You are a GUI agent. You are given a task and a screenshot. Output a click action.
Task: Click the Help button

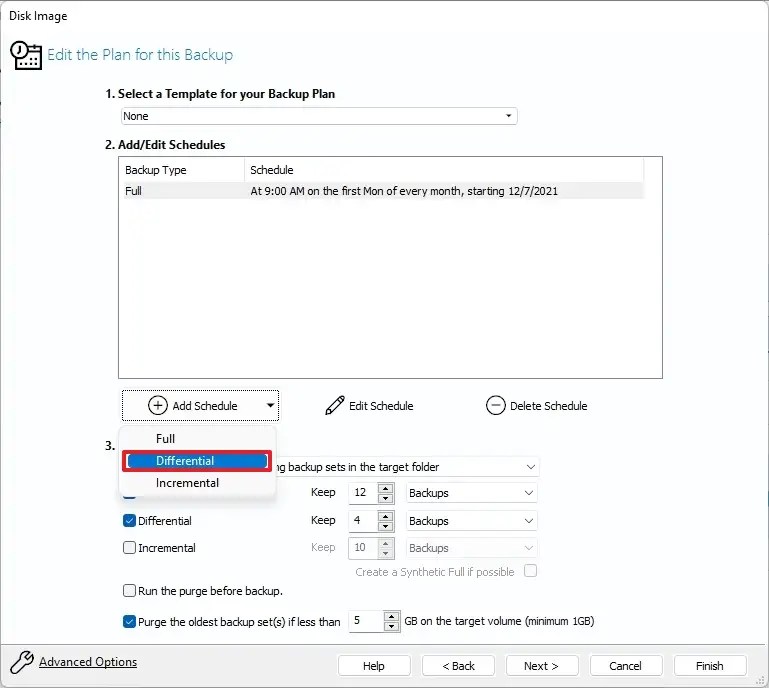coord(374,666)
